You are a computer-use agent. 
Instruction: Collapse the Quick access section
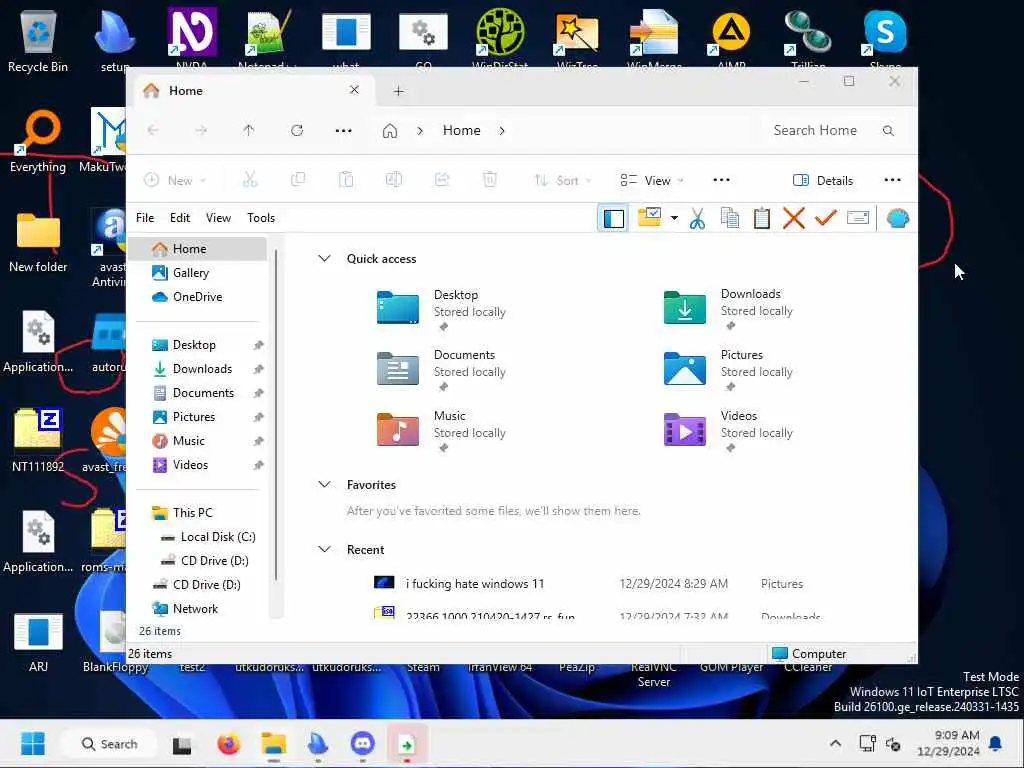[x=324, y=259]
